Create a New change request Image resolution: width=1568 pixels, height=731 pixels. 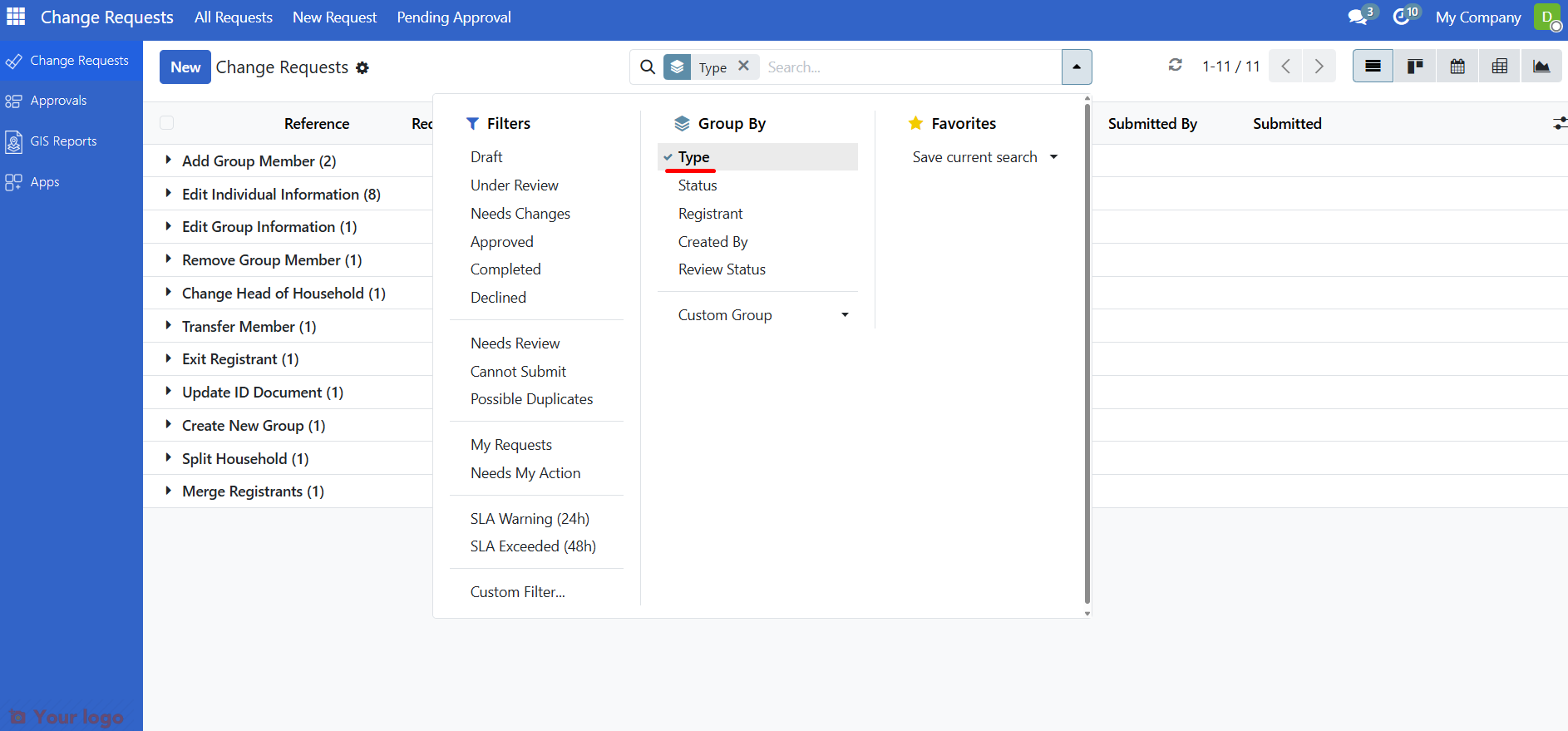tap(185, 67)
